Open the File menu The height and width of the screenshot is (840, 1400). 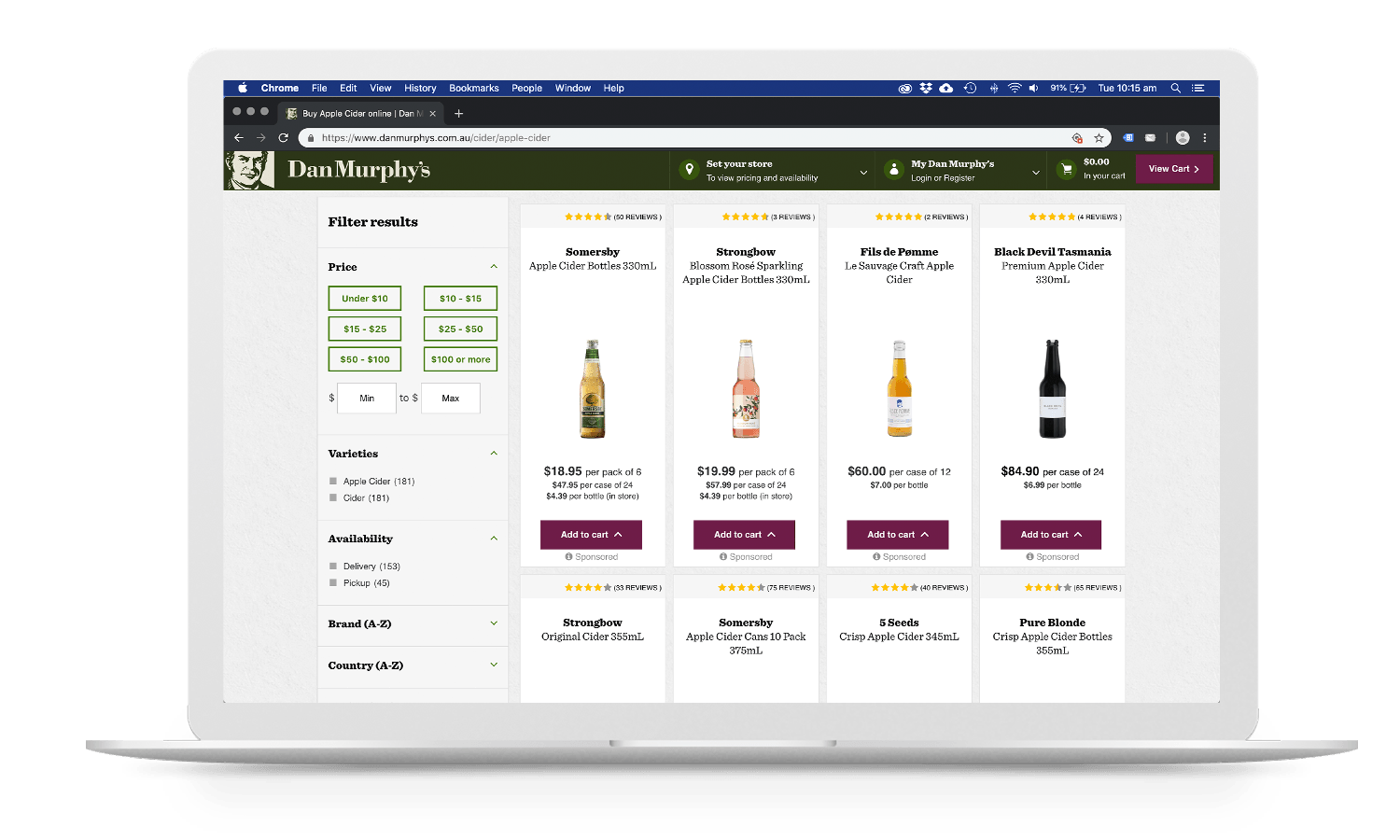click(x=319, y=88)
